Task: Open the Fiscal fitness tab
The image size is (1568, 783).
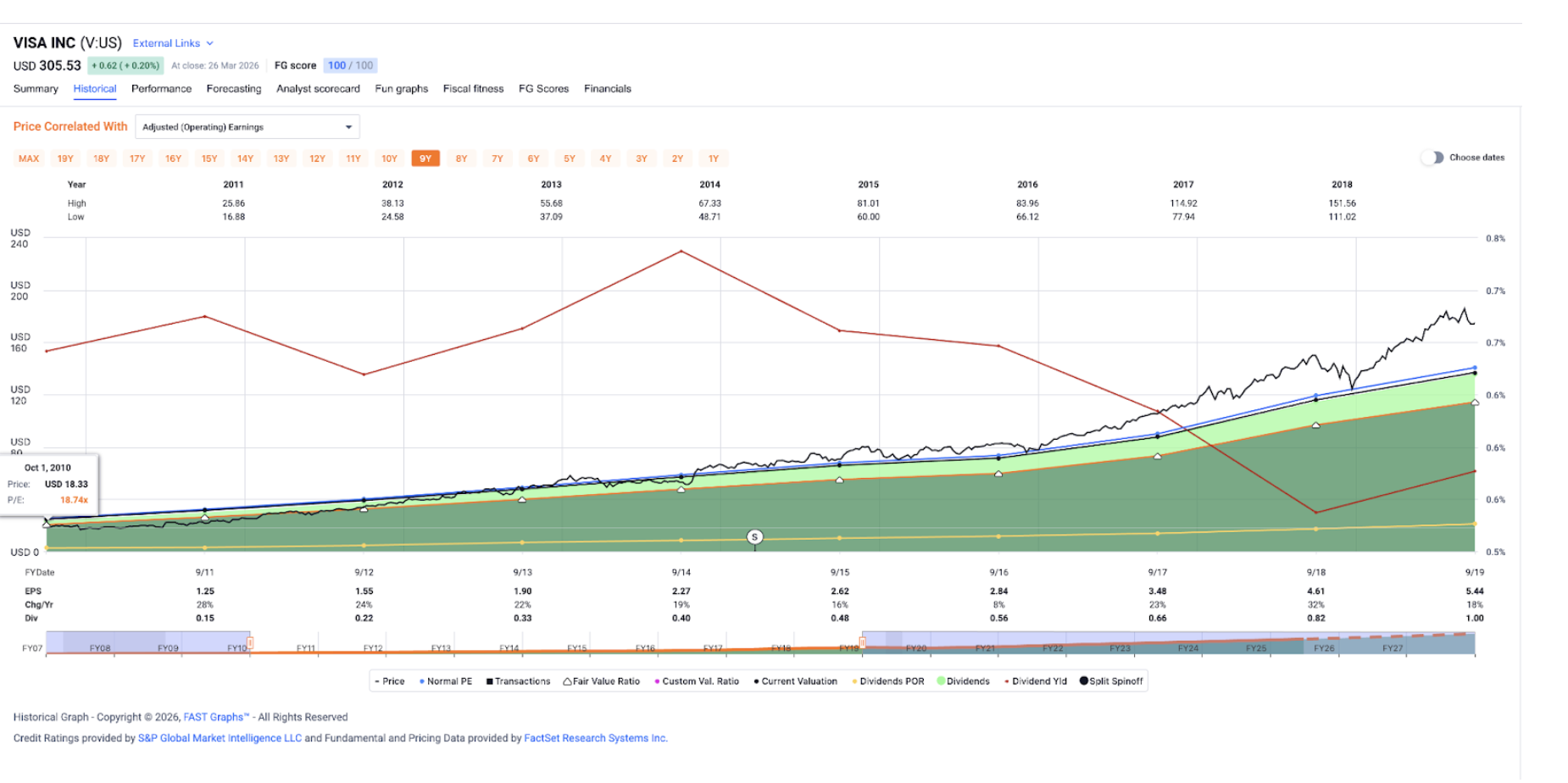Action: click(x=473, y=89)
